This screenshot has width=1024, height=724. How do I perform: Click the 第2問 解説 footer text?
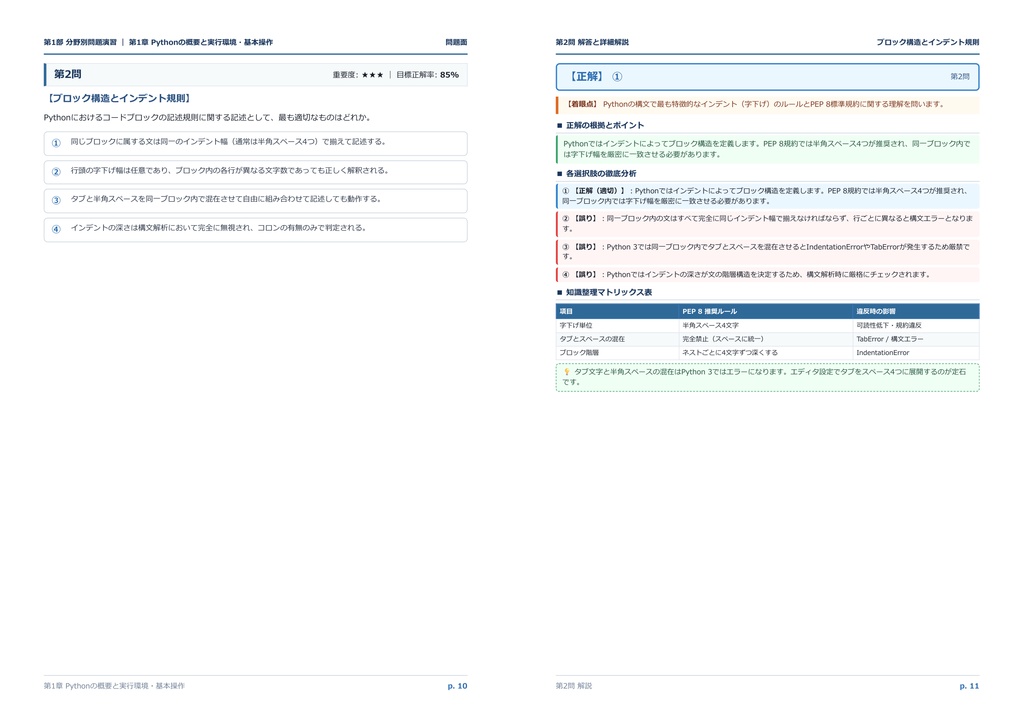(574, 686)
